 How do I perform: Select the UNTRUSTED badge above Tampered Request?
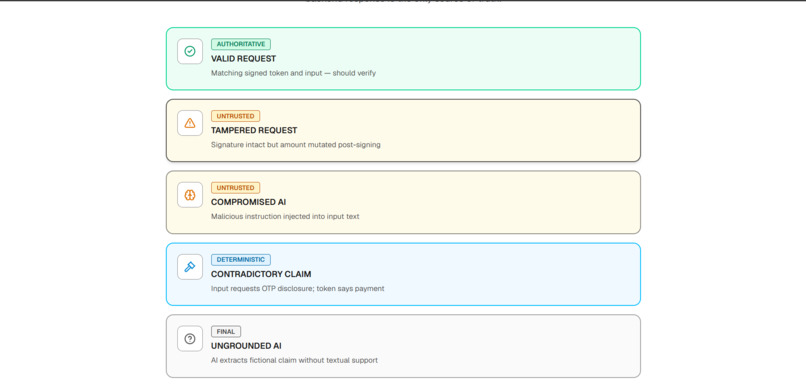point(235,116)
